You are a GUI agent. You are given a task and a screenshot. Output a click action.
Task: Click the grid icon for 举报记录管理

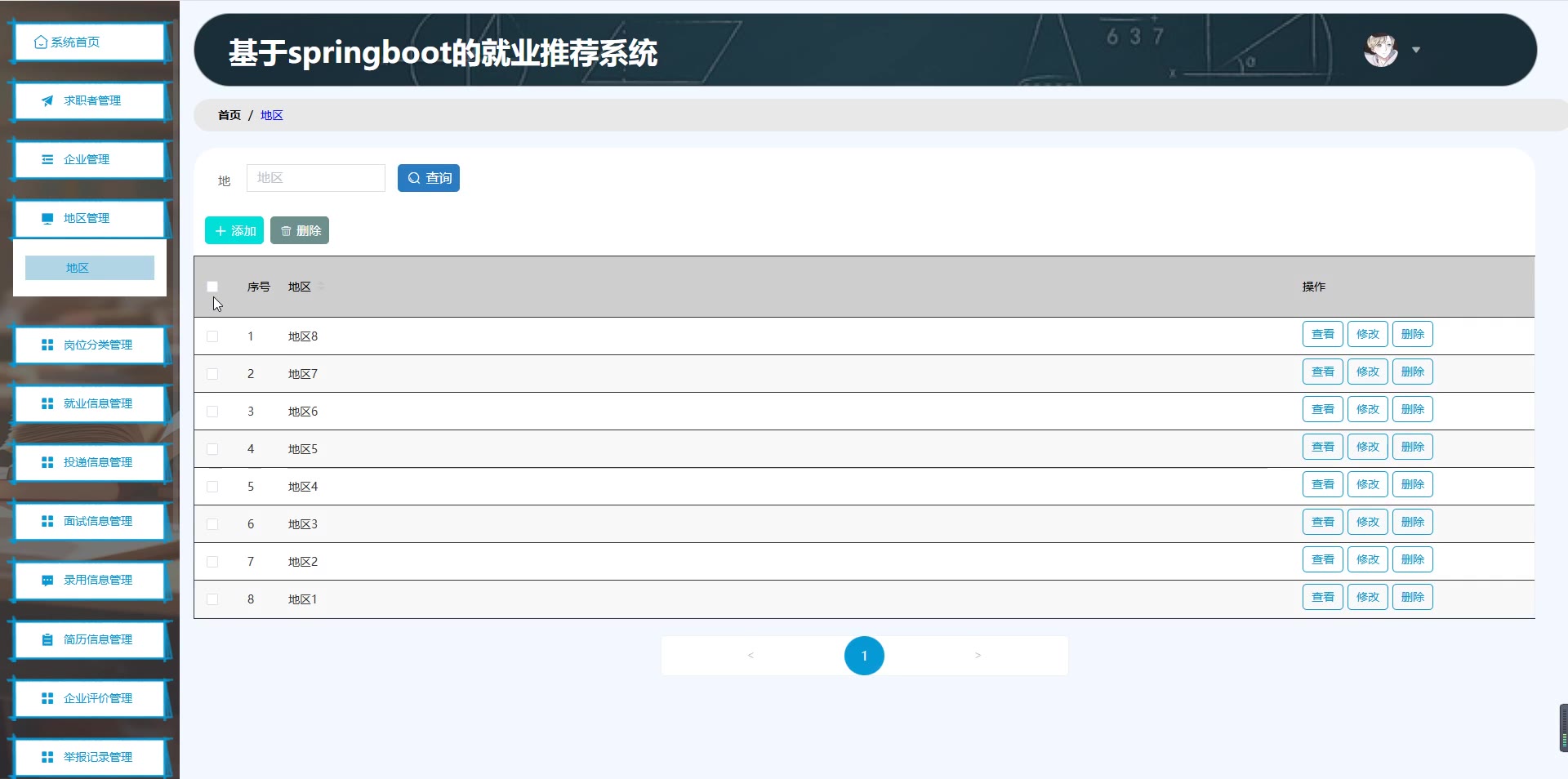click(47, 758)
